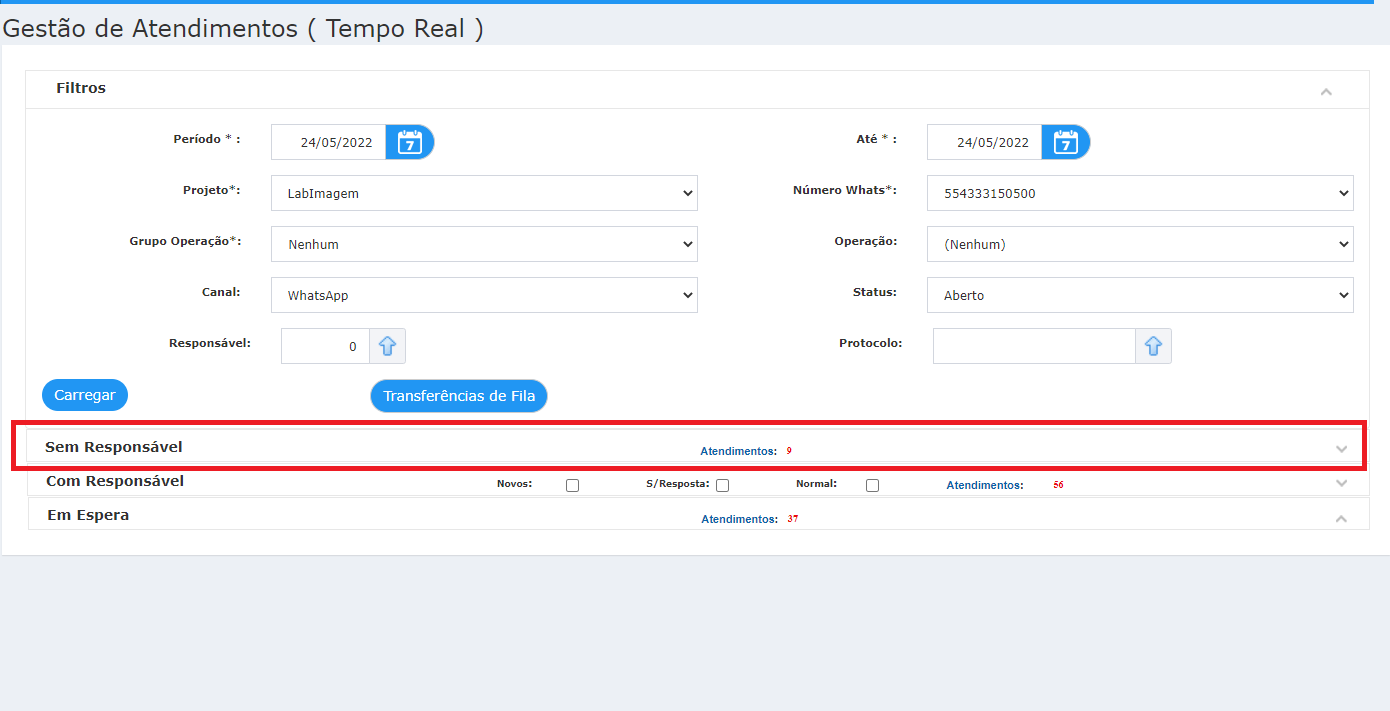Screen dimensions: 1390x711
Task: Click the Com Responsável section title
Action: click(115, 481)
